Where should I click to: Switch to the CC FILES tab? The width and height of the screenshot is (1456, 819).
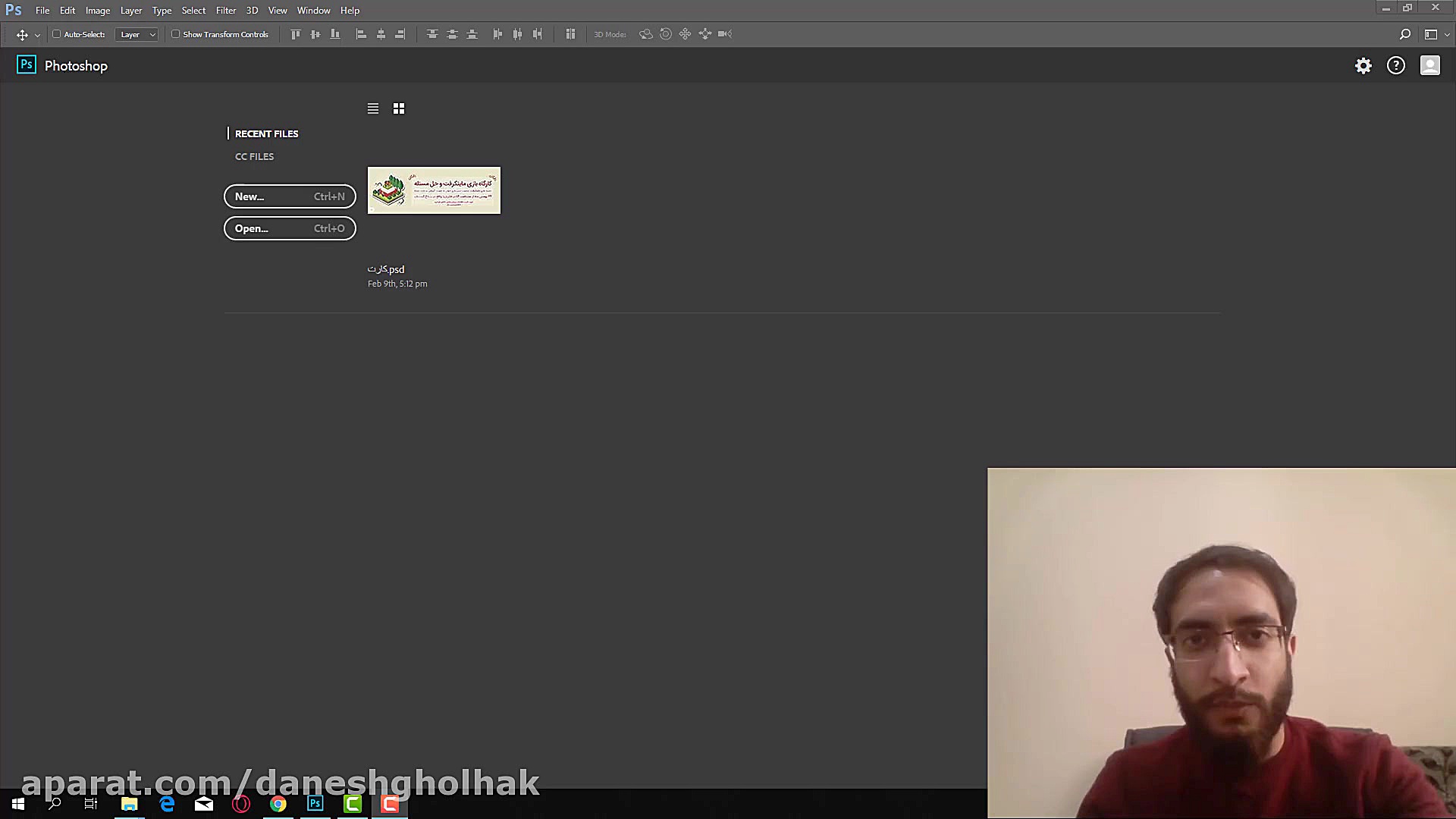coord(254,156)
